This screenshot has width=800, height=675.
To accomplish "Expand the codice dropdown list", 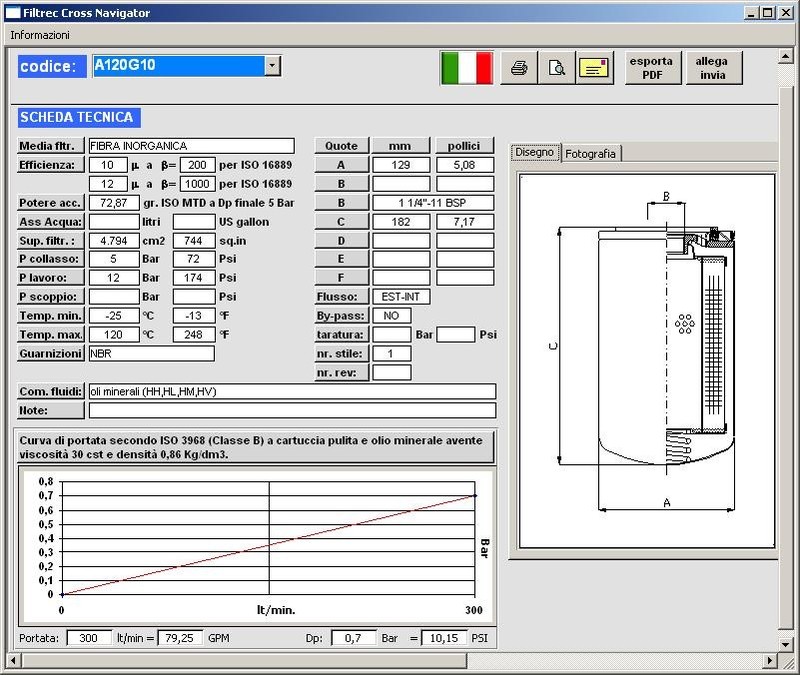I will coord(272,66).
